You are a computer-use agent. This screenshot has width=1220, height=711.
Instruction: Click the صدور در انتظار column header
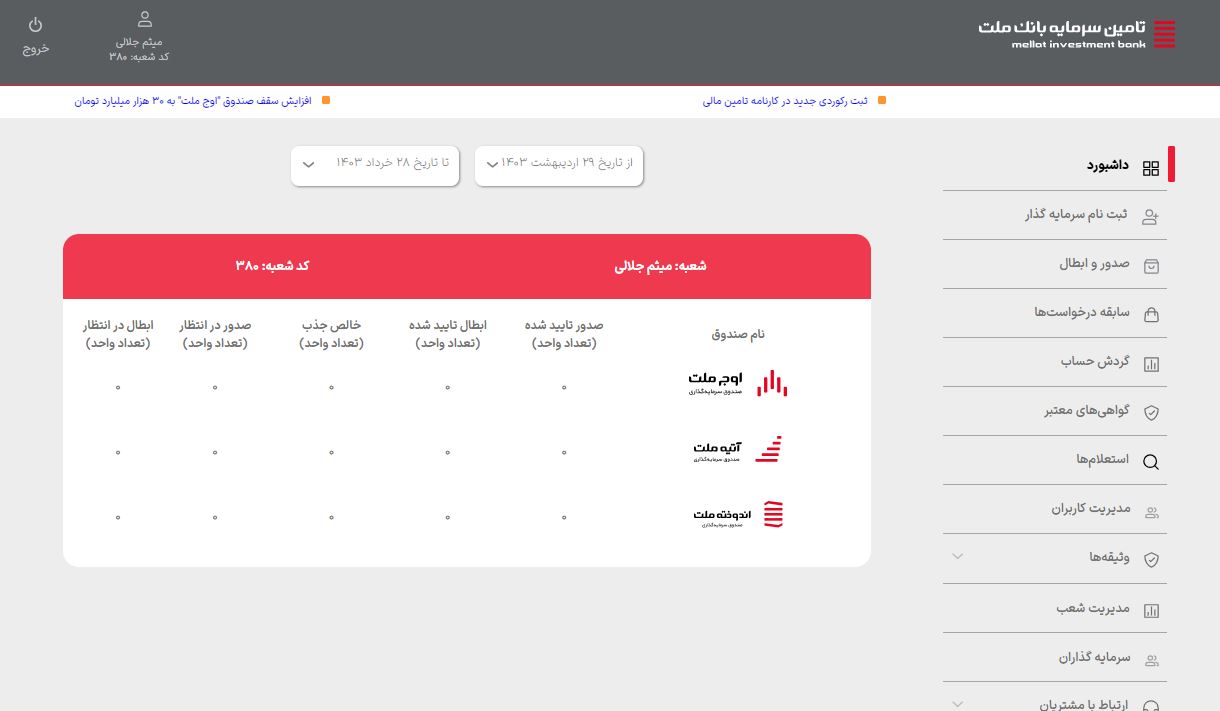pos(215,334)
